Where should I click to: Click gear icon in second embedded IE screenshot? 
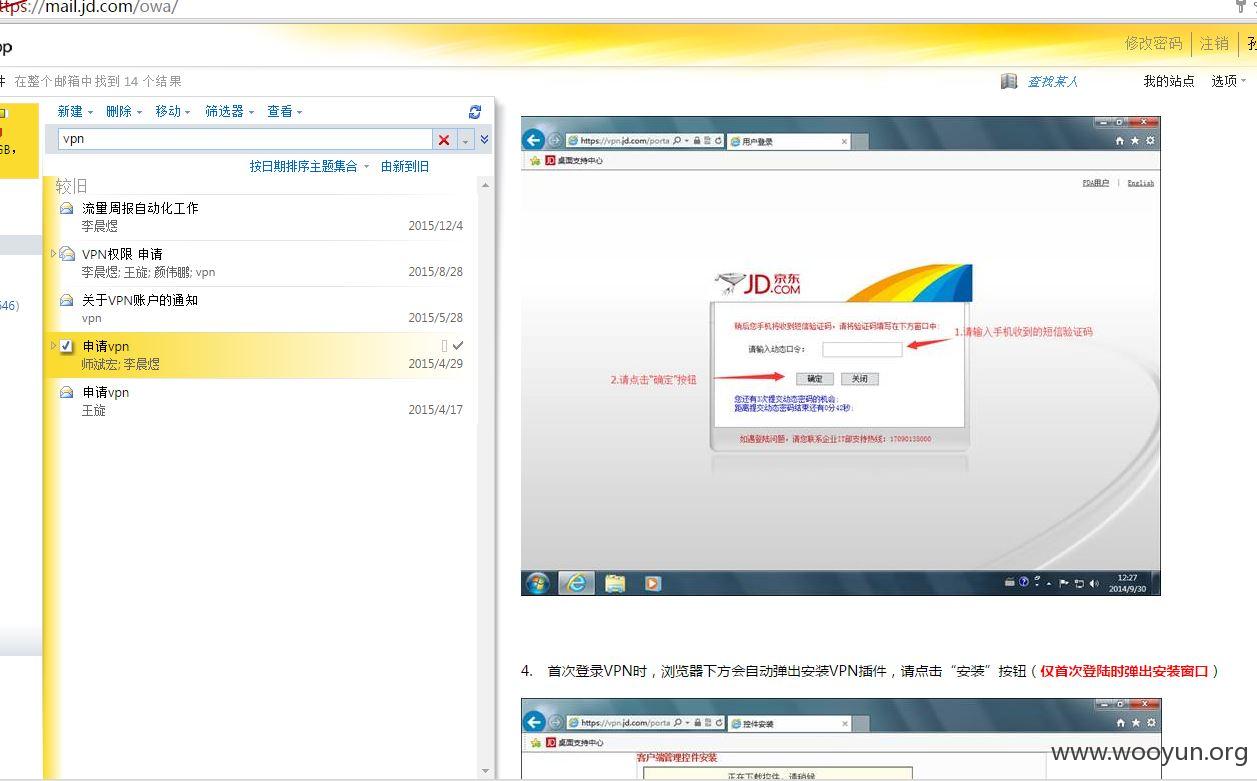click(x=1150, y=722)
